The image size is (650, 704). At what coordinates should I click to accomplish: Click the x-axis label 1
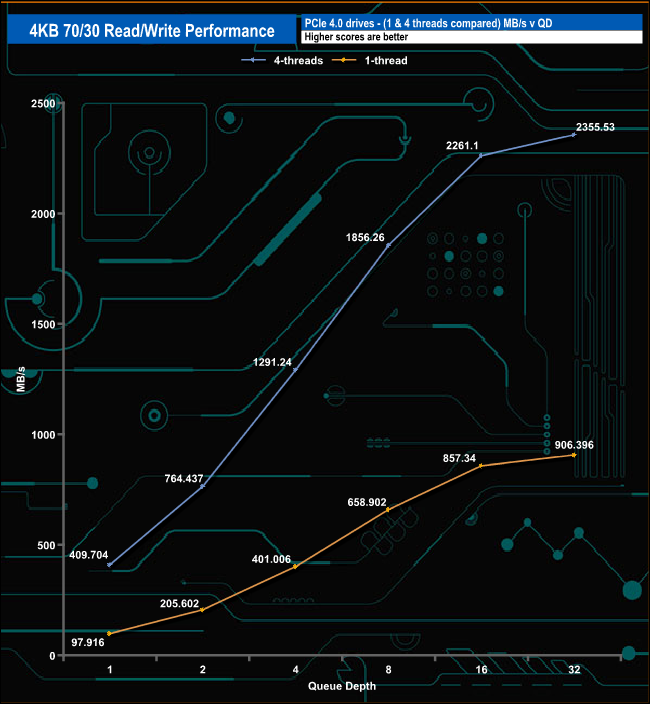[110, 669]
